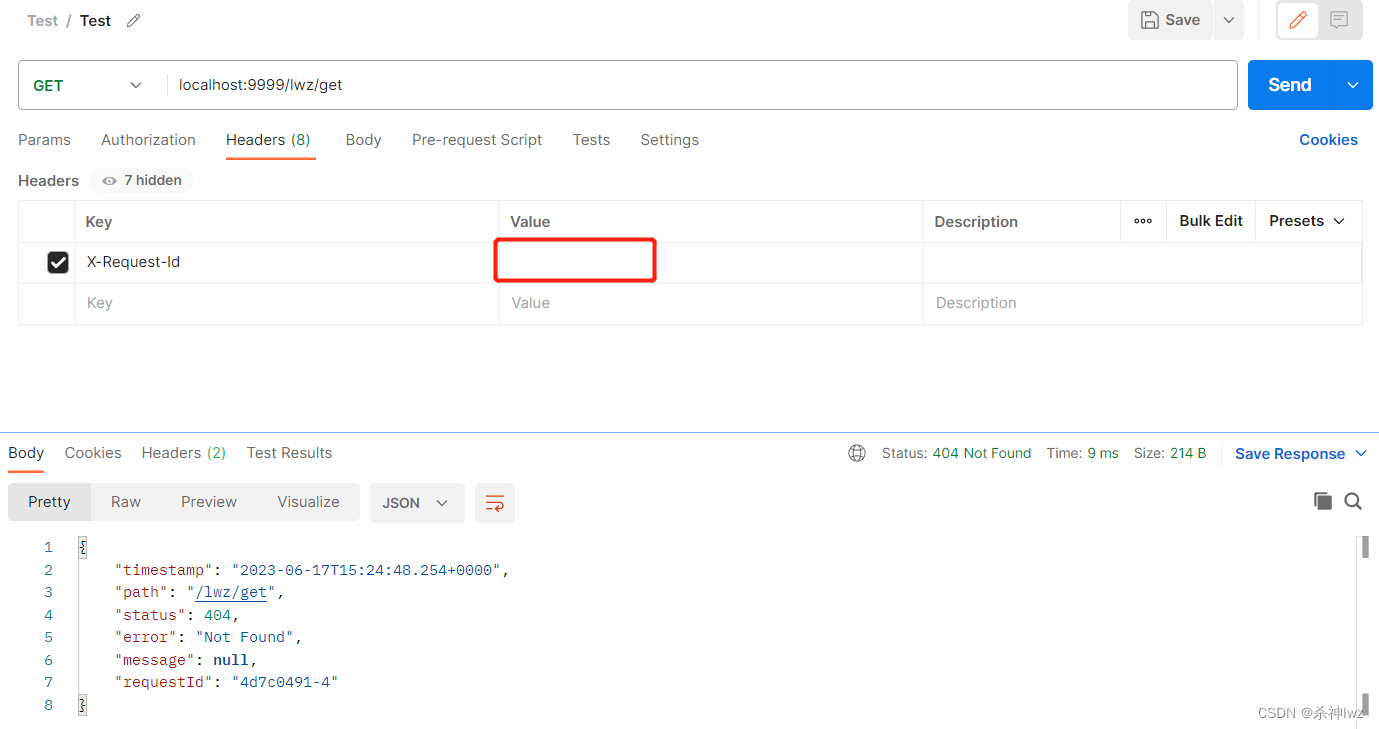This screenshot has width=1379, height=729.
Task: Open the Presets dropdown
Action: click(1307, 221)
